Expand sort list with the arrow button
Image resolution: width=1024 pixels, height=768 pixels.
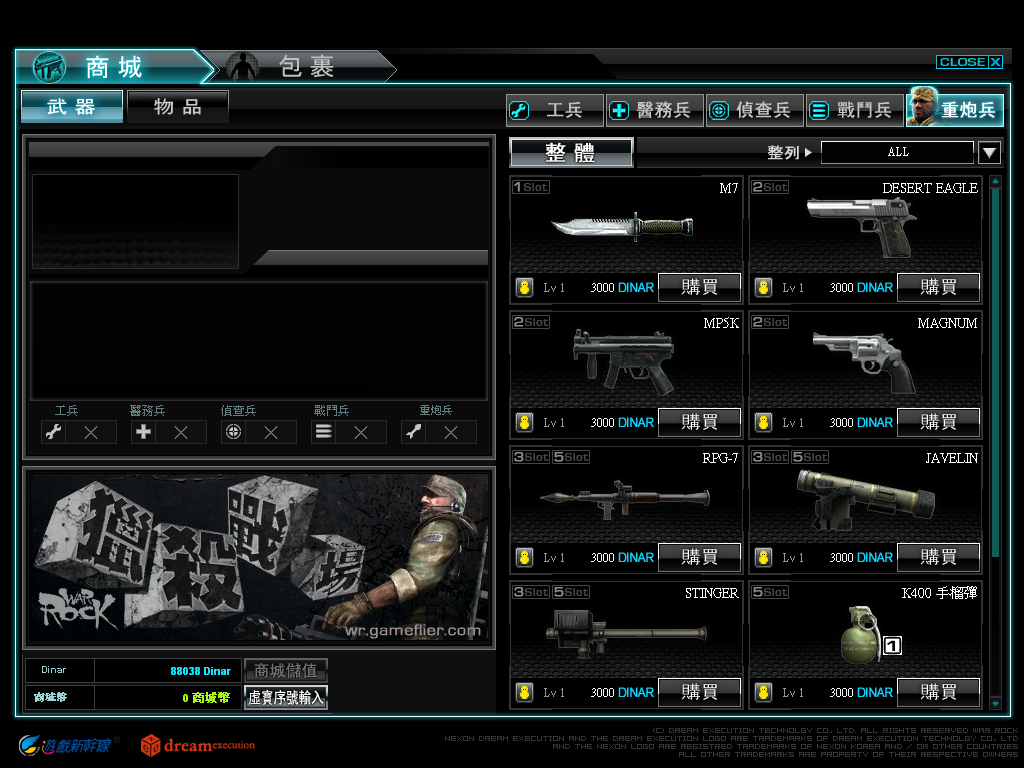coord(989,153)
